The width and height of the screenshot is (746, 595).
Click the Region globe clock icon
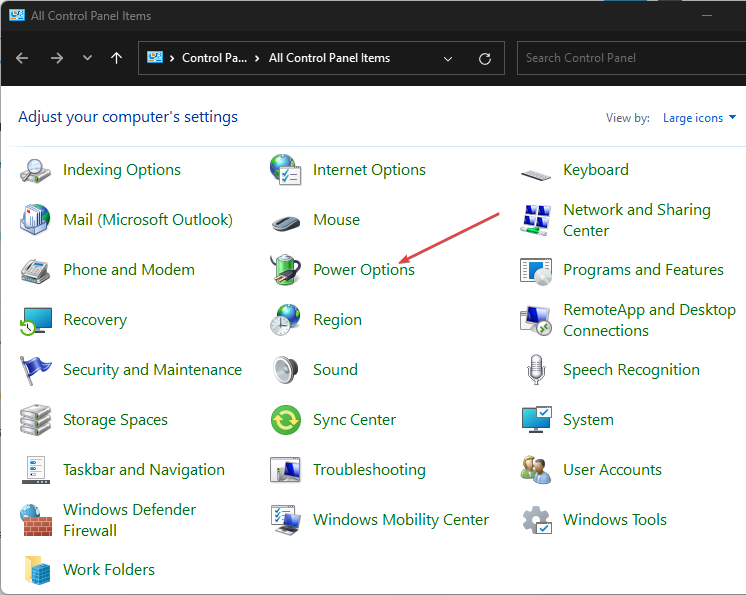[286, 320]
